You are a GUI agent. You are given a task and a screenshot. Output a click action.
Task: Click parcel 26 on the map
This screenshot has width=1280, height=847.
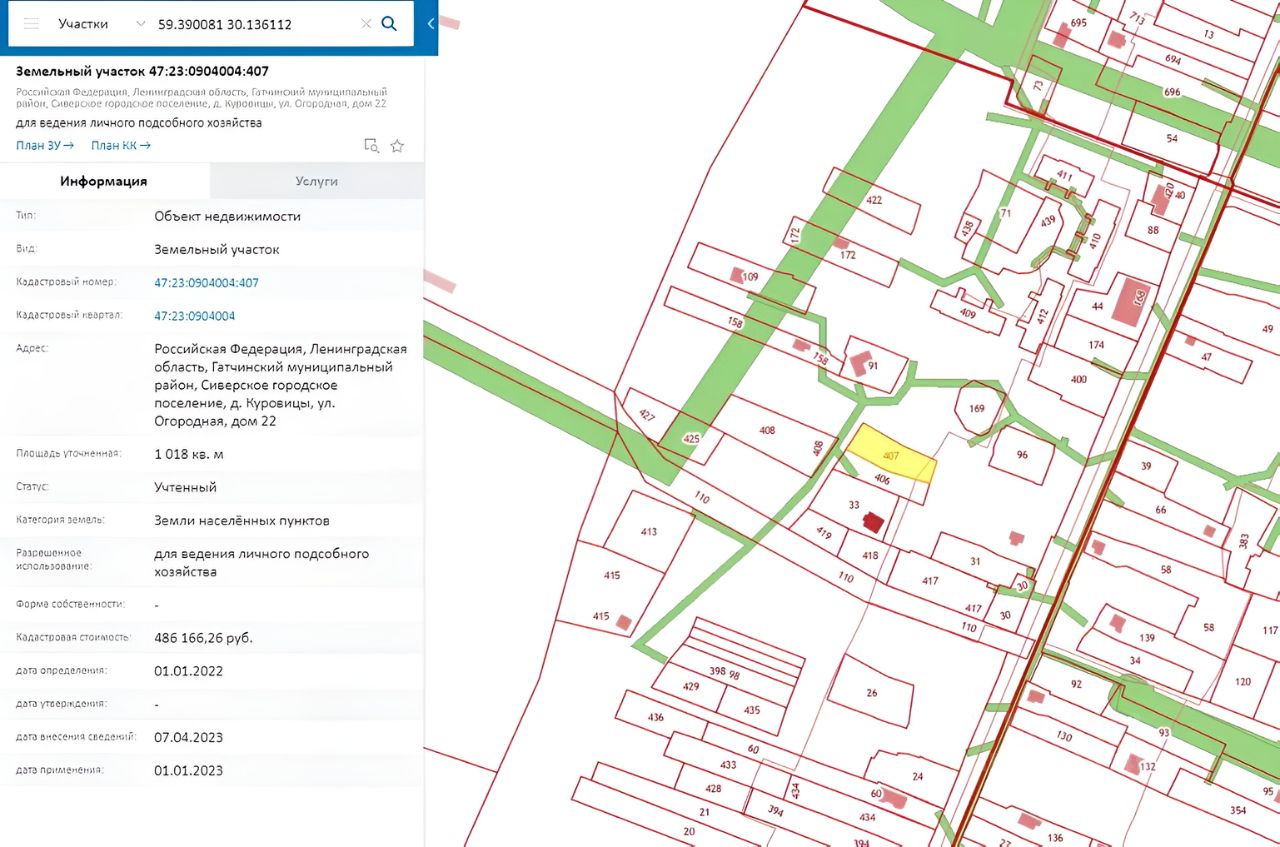[x=870, y=691]
